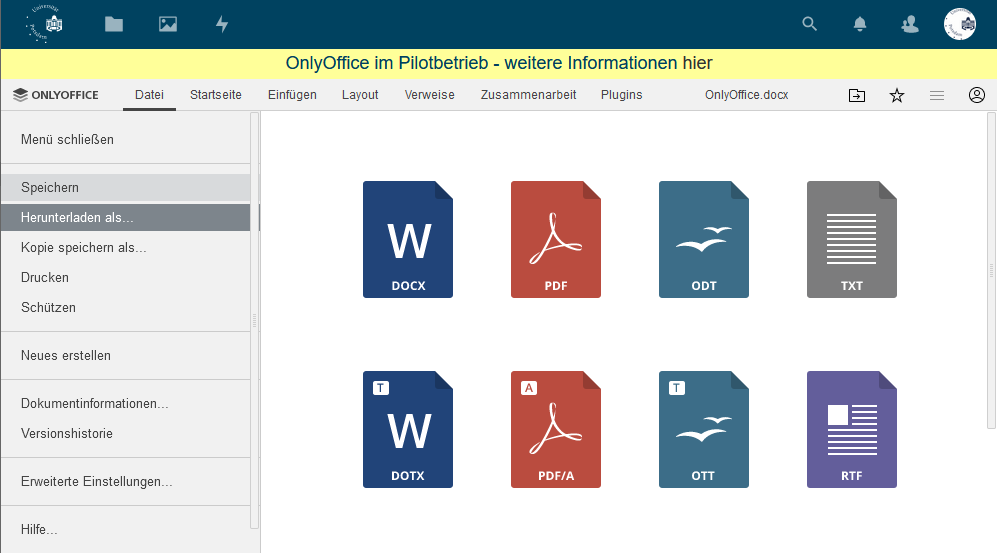Click Speichern in the file menu

click(x=50, y=187)
